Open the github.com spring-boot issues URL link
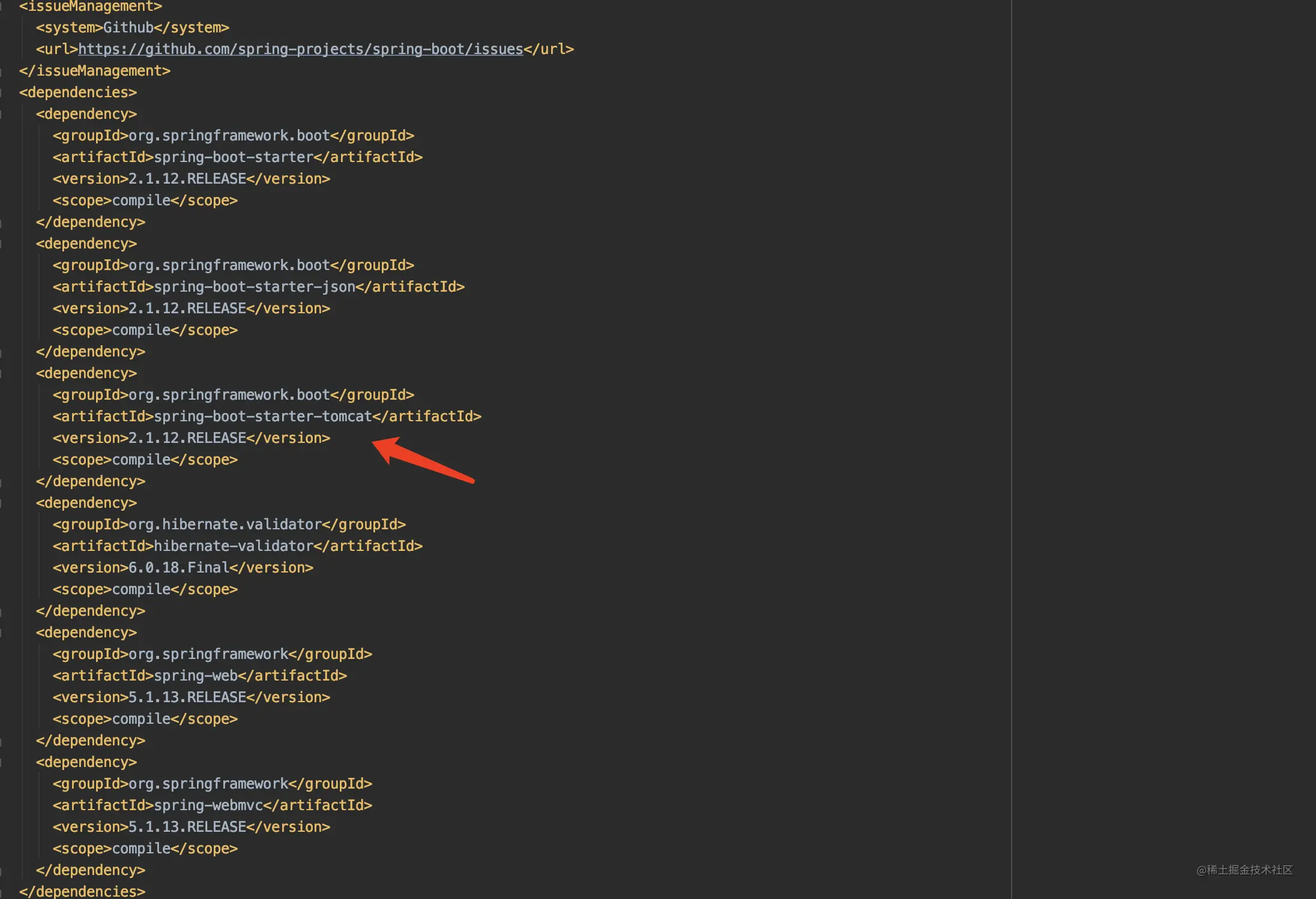The image size is (1316, 899). click(301, 49)
